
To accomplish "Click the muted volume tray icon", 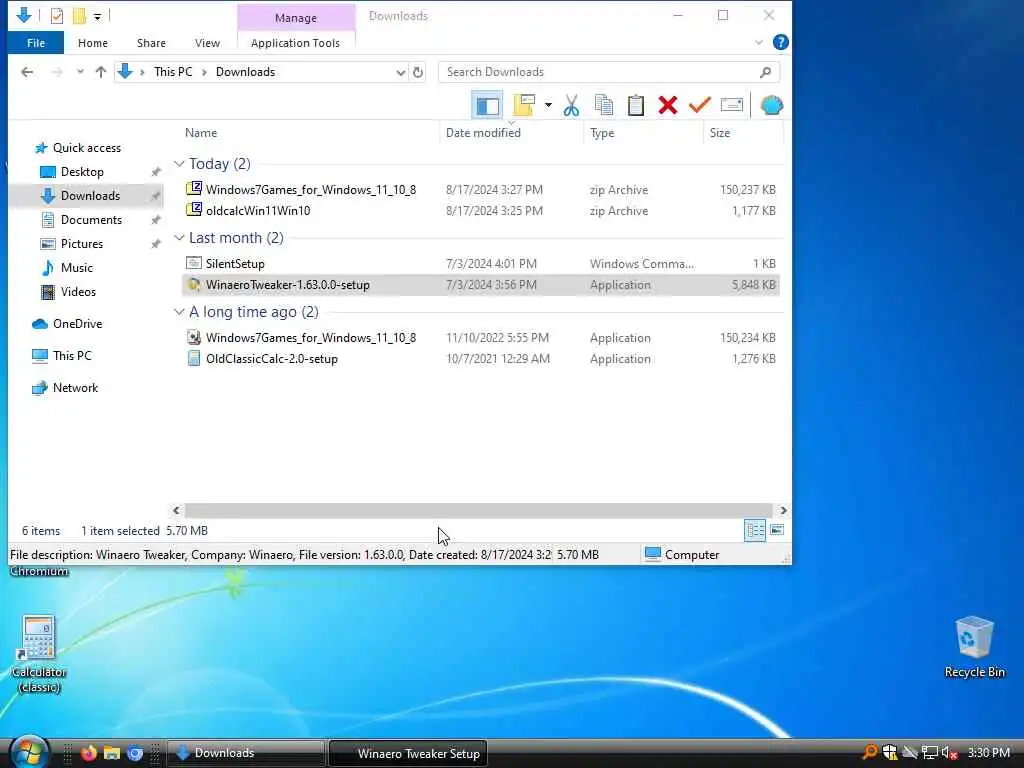I will 949,753.
